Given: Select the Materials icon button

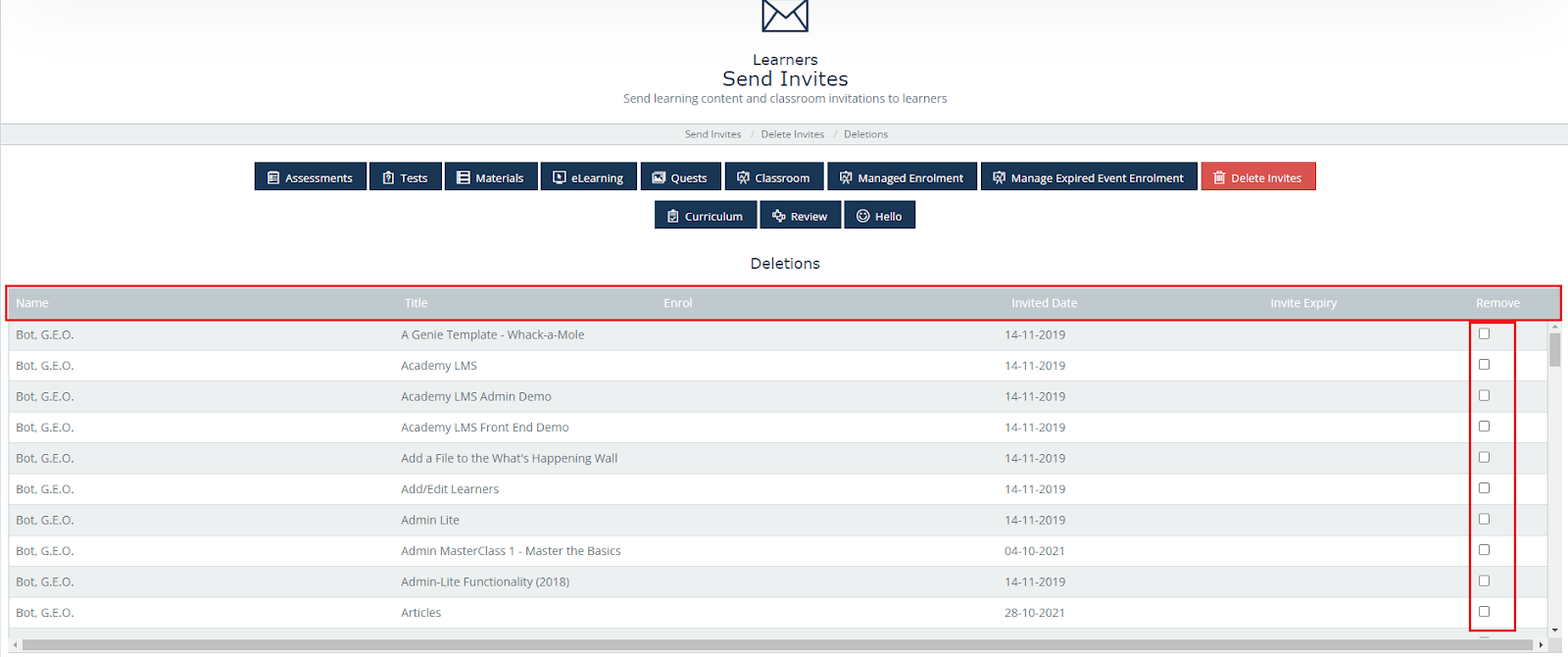Looking at the screenshot, I should click(464, 177).
